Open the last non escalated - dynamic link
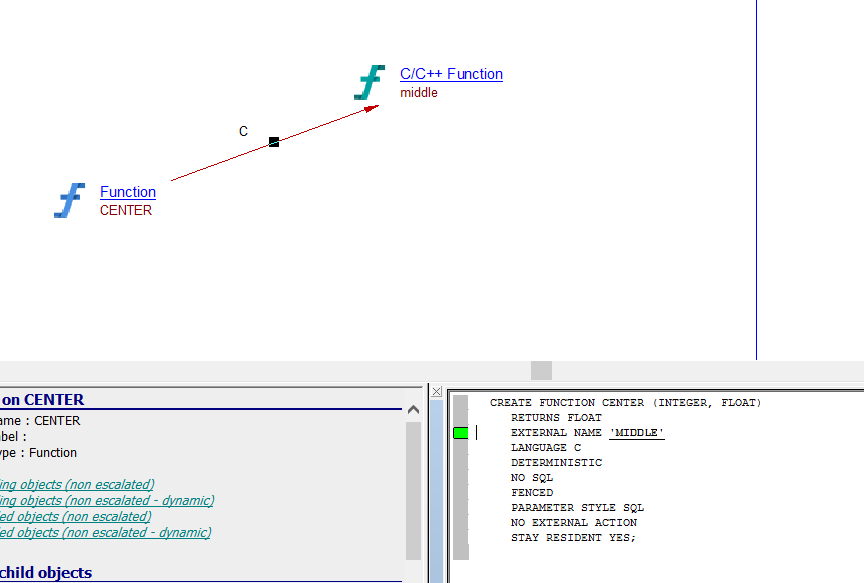The height and width of the screenshot is (583, 864). (x=105, y=533)
